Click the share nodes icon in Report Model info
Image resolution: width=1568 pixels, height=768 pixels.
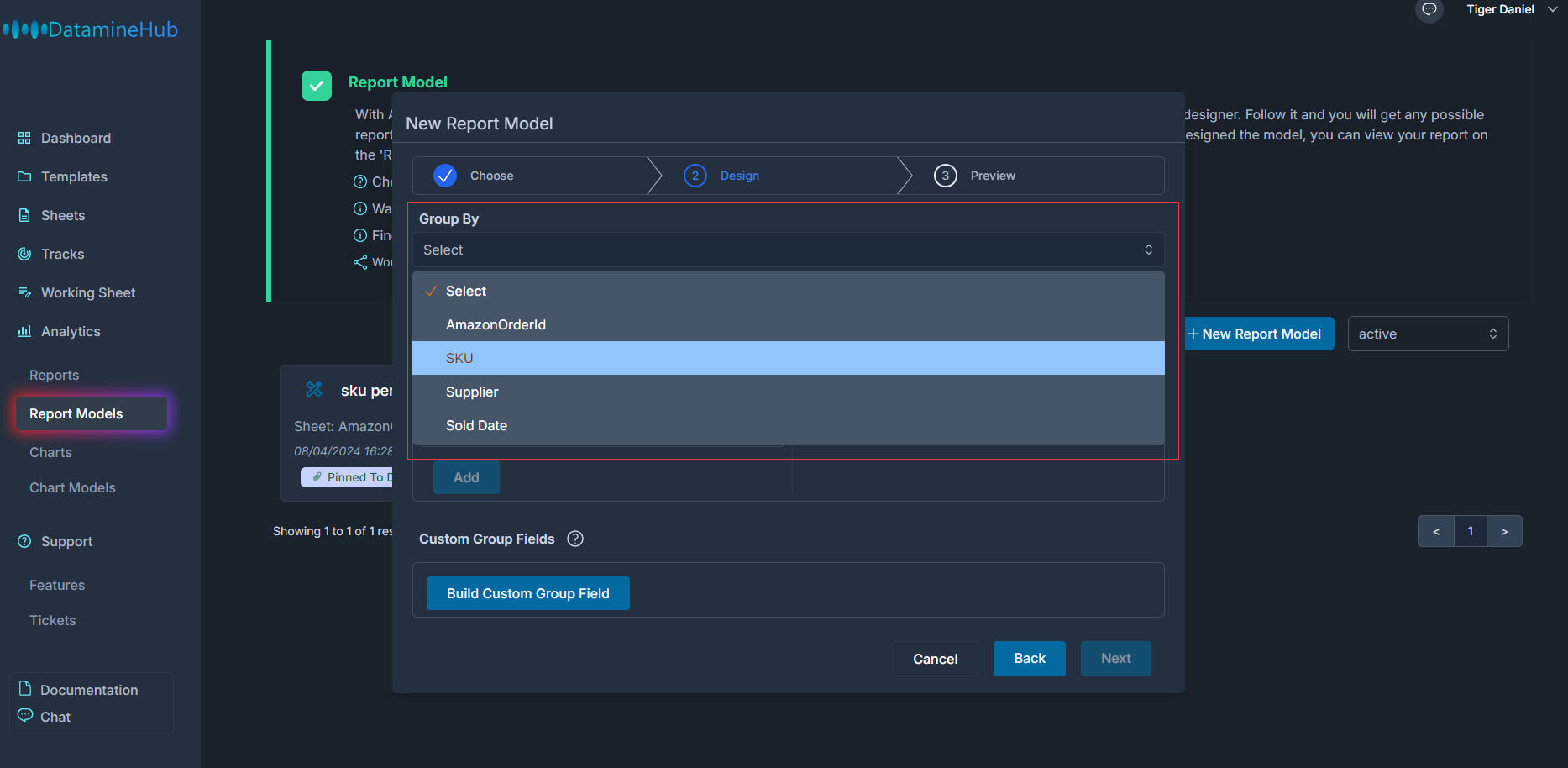360,262
